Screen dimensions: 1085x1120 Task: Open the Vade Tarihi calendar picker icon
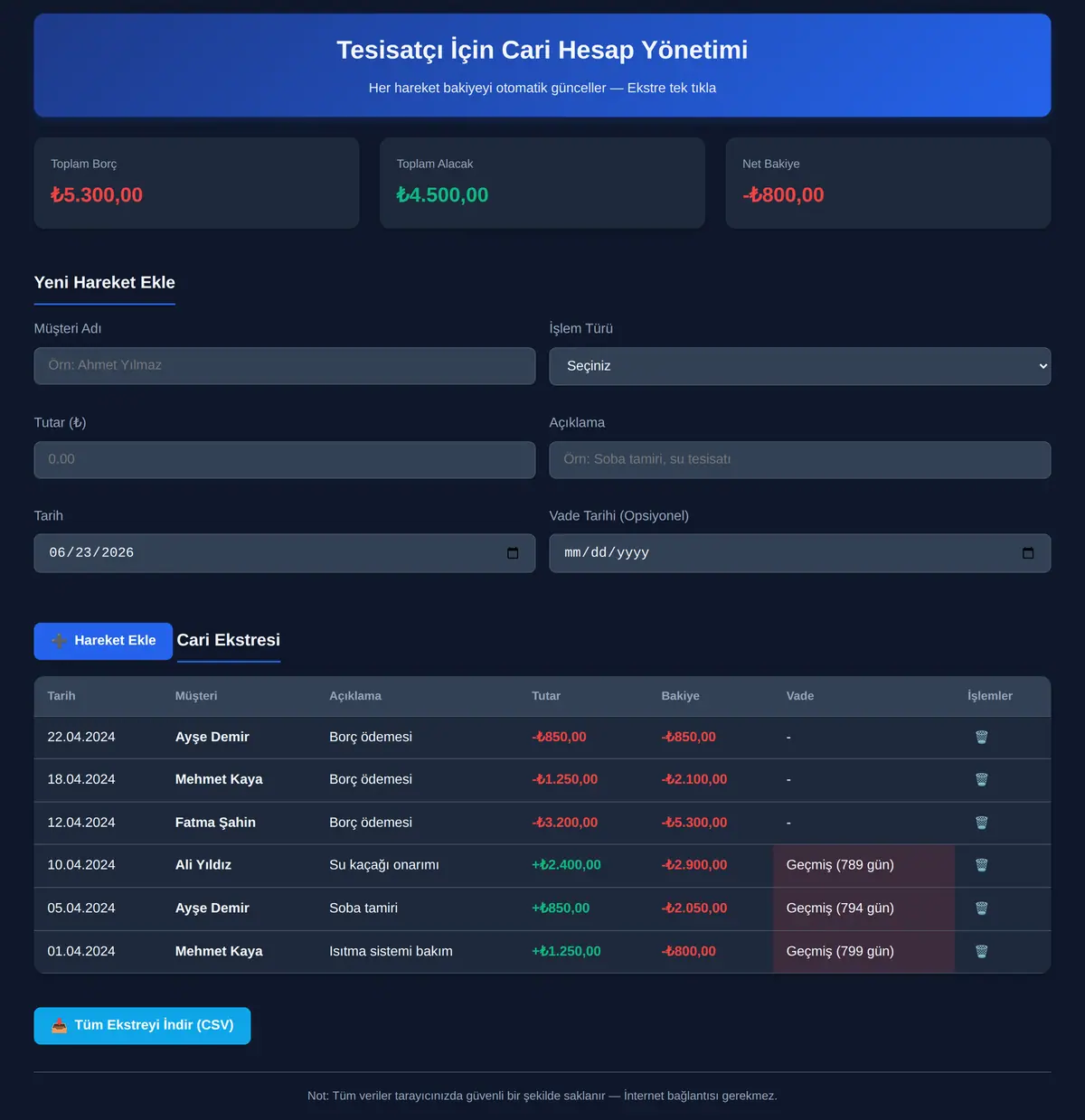(x=1028, y=553)
